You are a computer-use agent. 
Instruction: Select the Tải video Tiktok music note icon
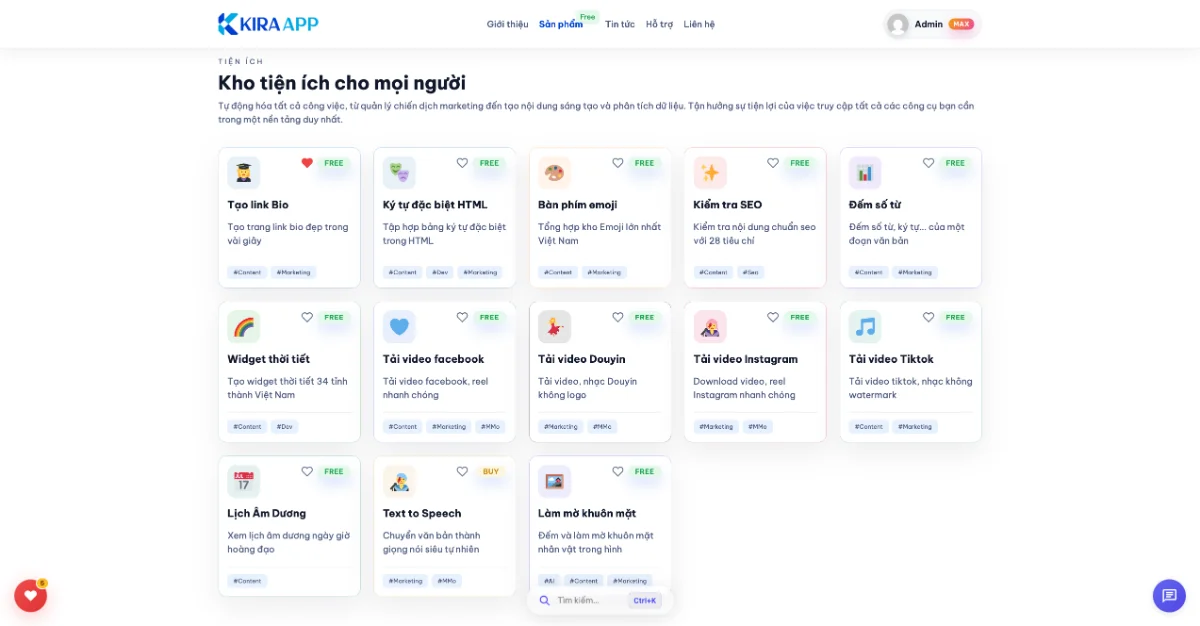[864, 325]
